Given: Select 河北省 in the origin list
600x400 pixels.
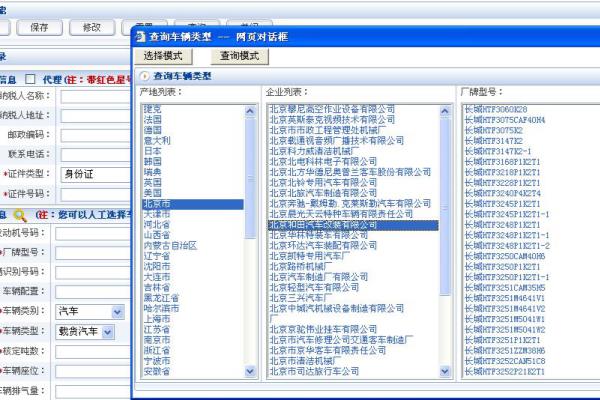Looking at the screenshot, I should click(x=157, y=224).
